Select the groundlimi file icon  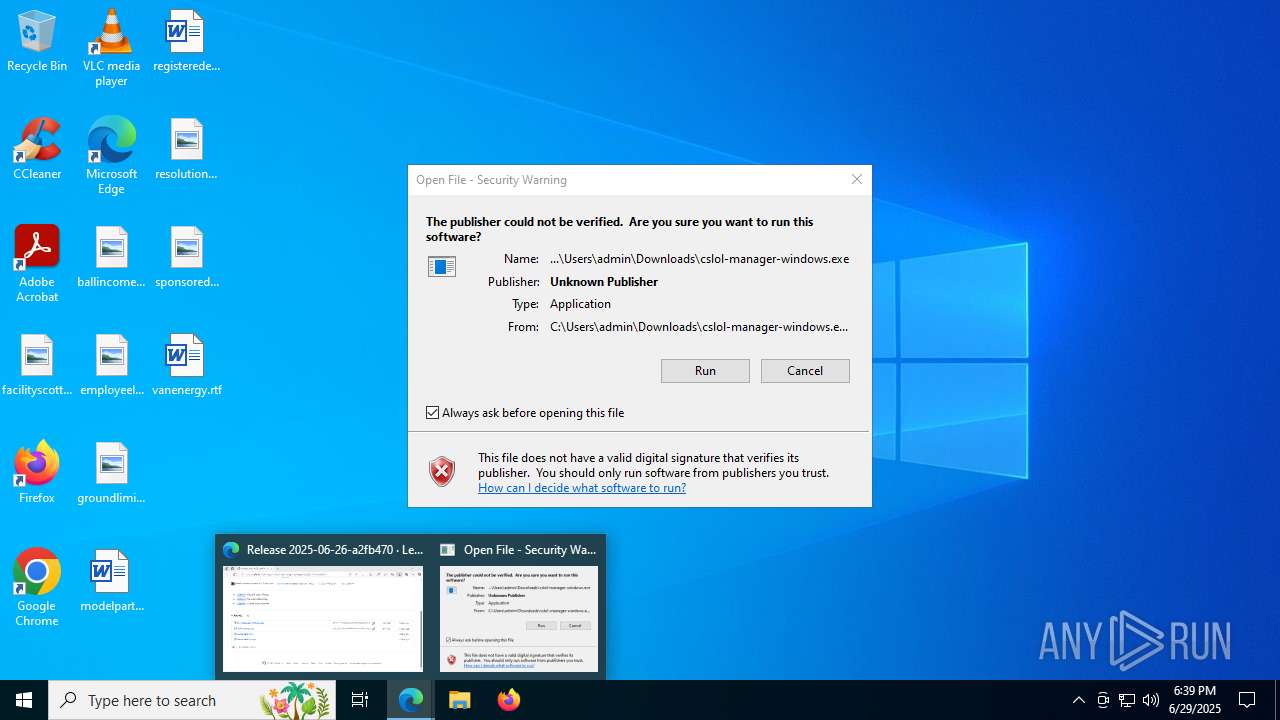[x=111, y=474]
